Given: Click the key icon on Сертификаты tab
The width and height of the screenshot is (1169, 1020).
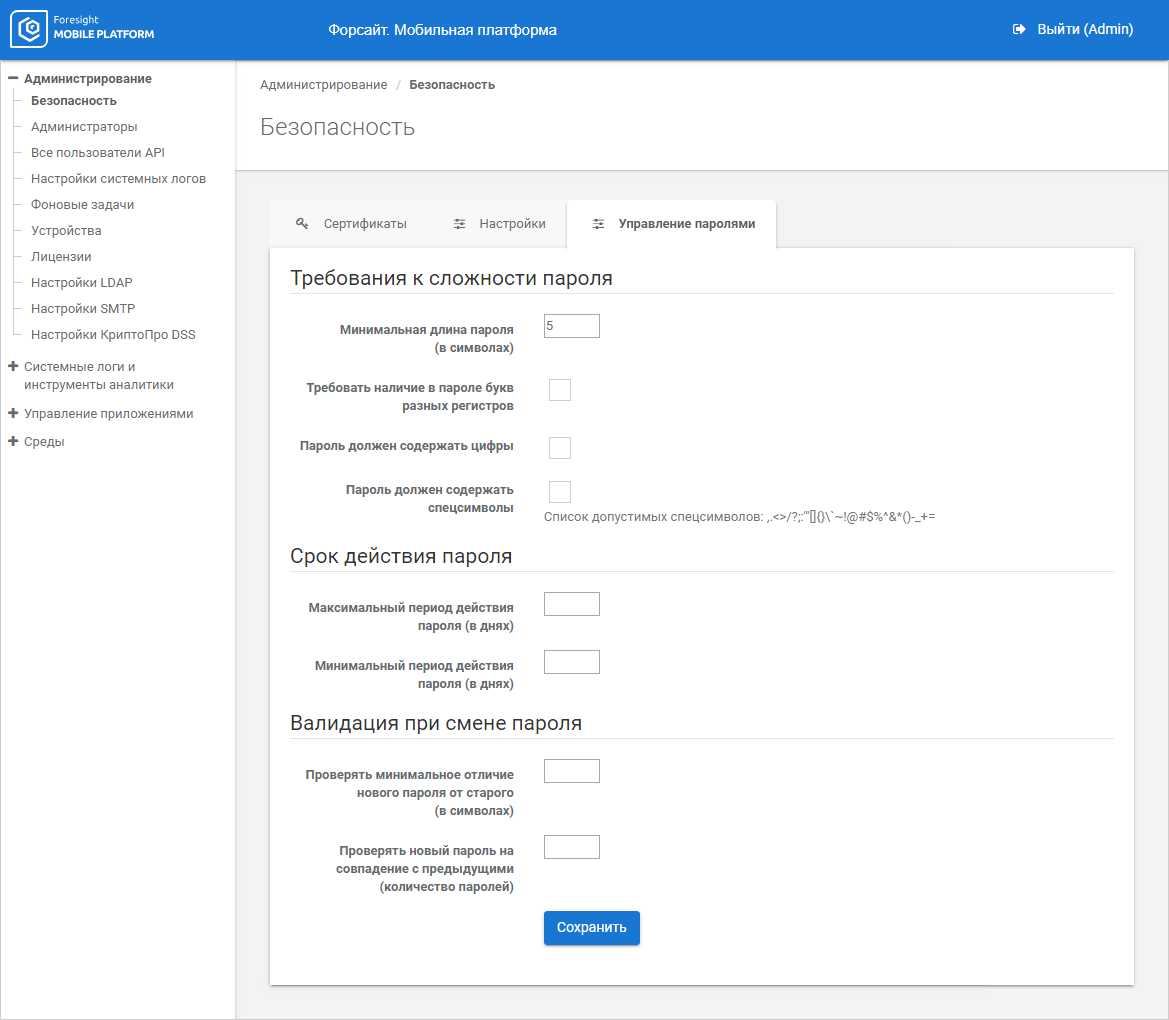Looking at the screenshot, I should pos(301,224).
